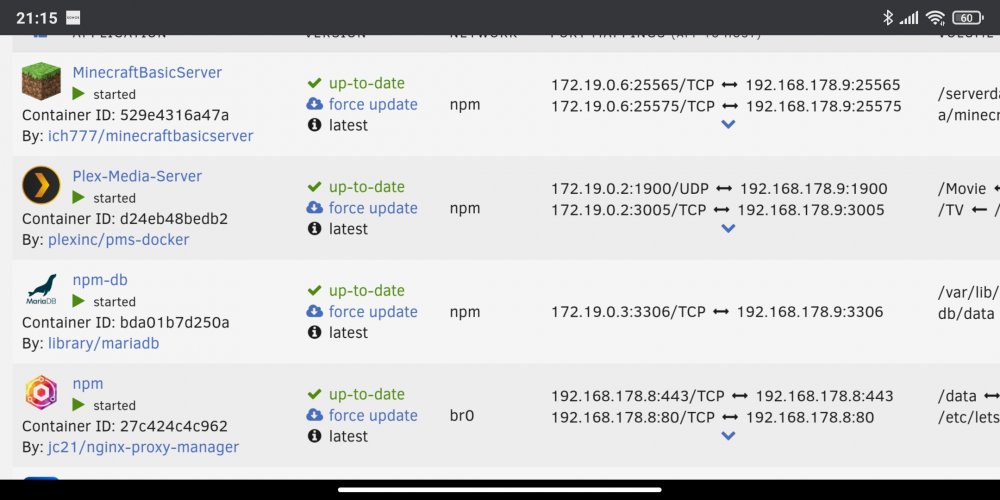Click the npm-db MariaDB seal icon

coord(41,289)
